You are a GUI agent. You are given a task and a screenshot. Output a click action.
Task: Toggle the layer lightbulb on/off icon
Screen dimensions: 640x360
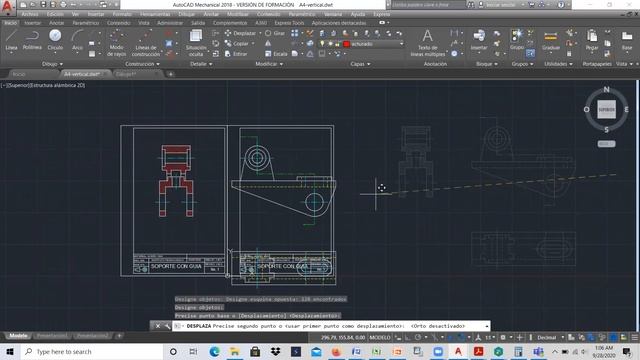(x=322, y=44)
